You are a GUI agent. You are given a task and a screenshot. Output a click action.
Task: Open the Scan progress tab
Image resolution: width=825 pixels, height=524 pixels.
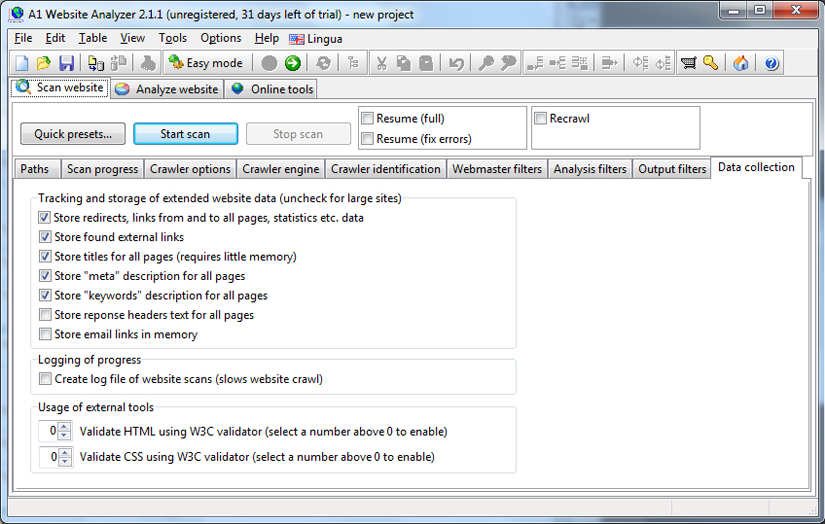pyautogui.click(x=103, y=169)
